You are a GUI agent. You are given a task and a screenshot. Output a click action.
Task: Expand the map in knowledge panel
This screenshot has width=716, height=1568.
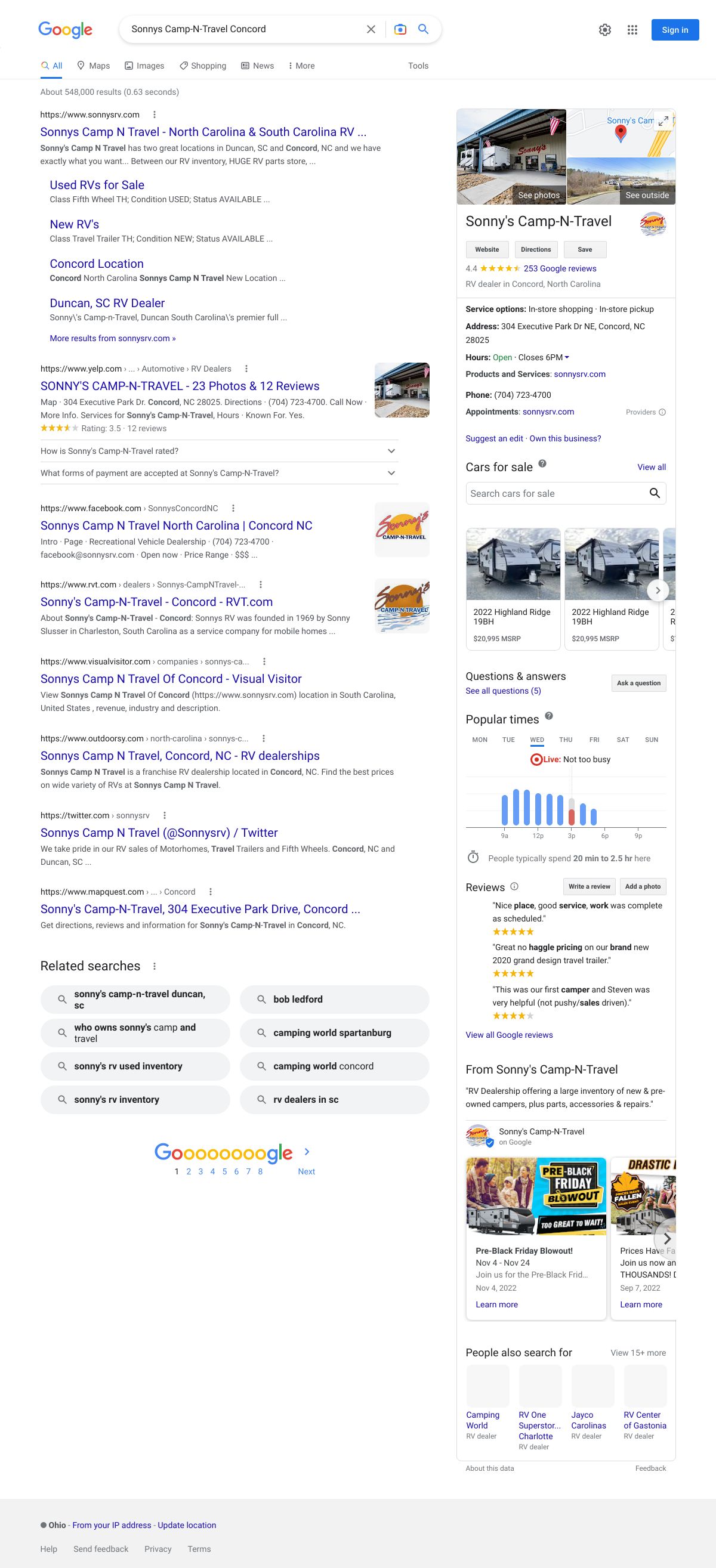point(663,120)
